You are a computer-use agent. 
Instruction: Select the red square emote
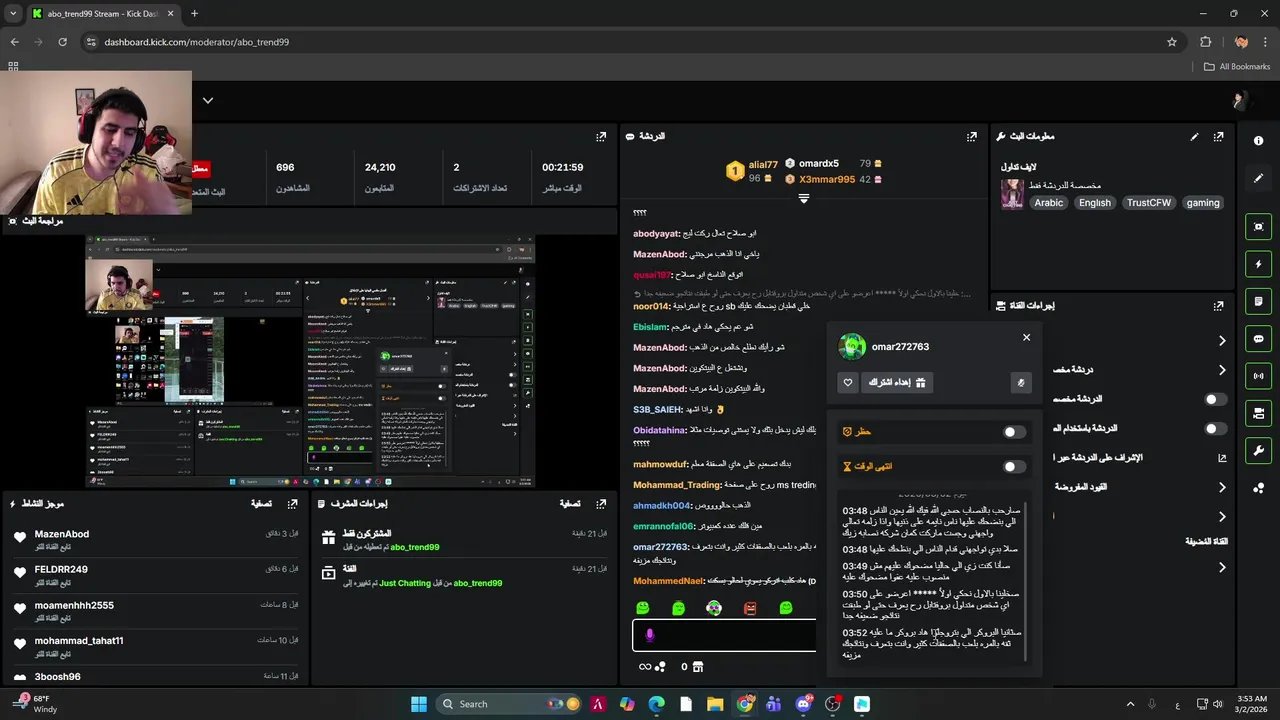[x=750, y=608]
